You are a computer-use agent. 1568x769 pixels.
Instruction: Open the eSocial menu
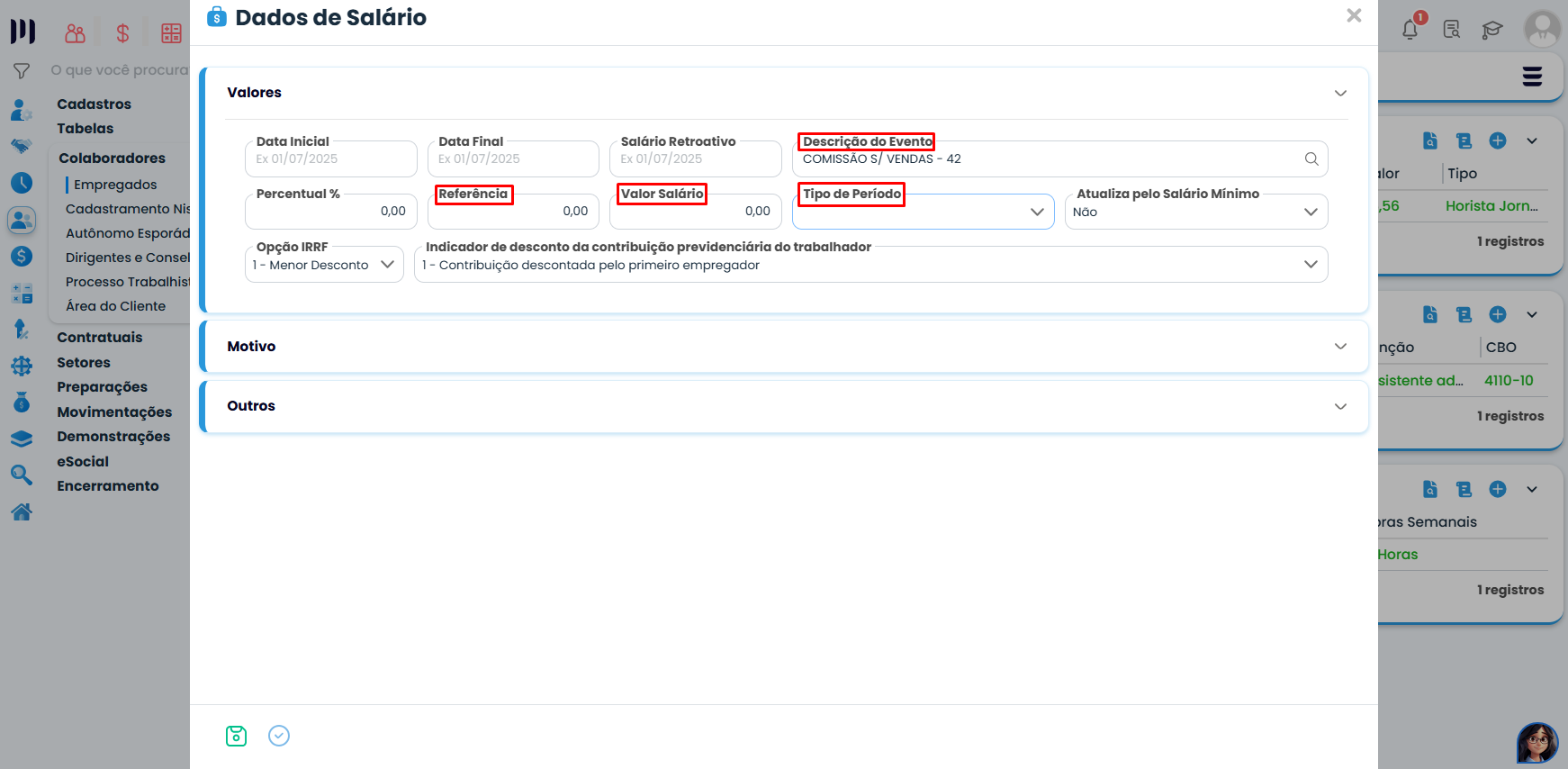(83, 462)
